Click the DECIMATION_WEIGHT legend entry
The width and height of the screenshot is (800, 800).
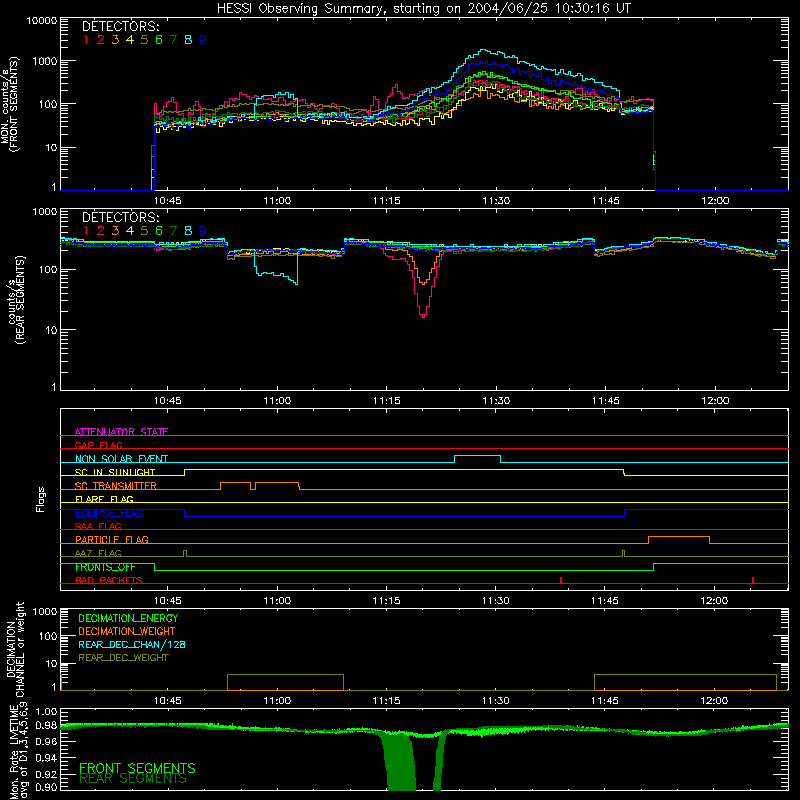pyautogui.click(x=127, y=631)
